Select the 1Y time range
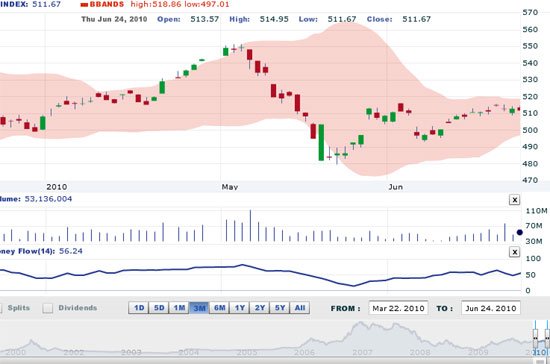550x364 pixels. coord(240,308)
